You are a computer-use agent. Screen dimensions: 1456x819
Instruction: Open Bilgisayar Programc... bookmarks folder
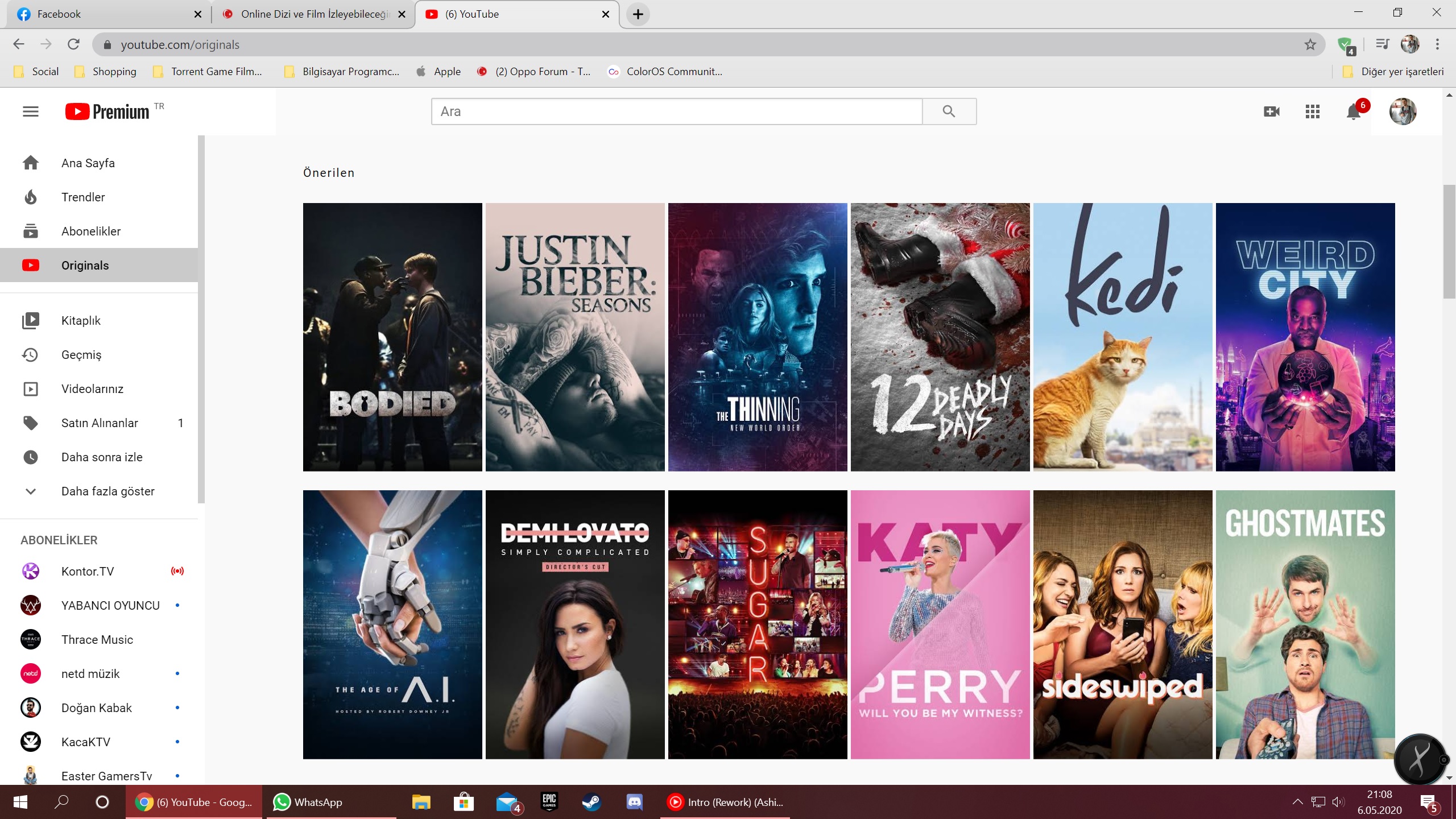coord(342,72)
